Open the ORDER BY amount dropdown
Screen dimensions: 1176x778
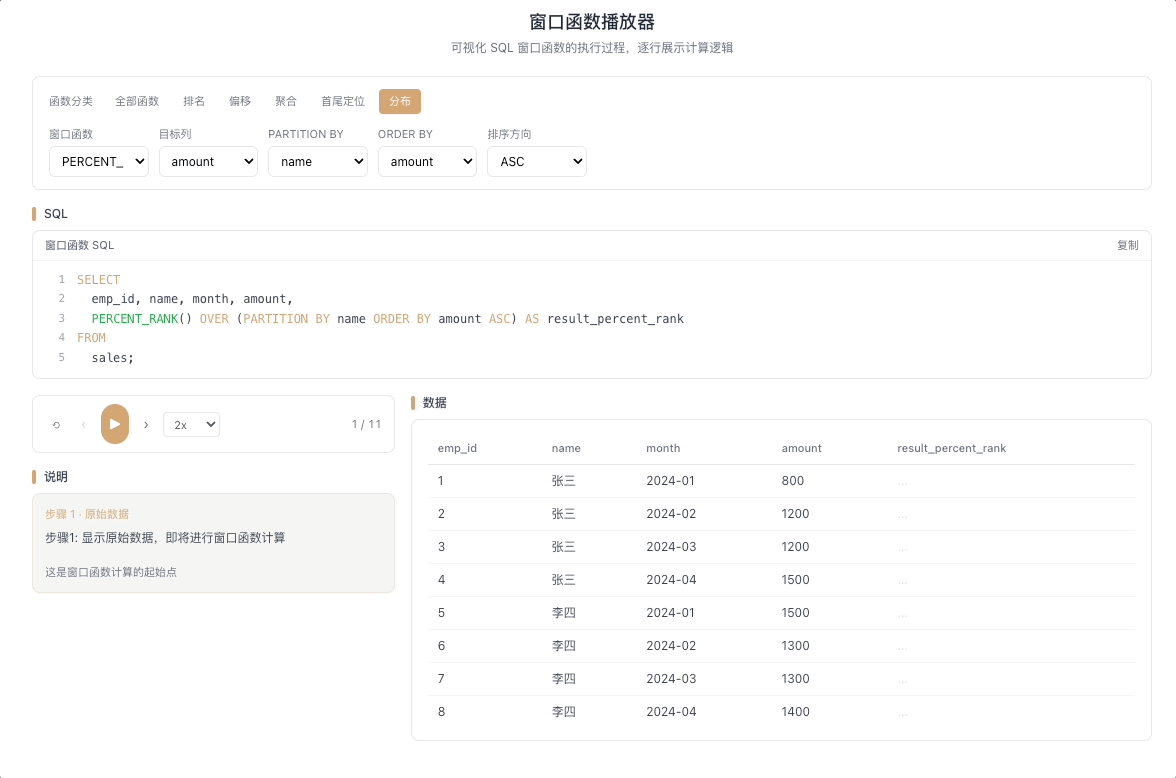pyautogui.click(x=428, y=161)
